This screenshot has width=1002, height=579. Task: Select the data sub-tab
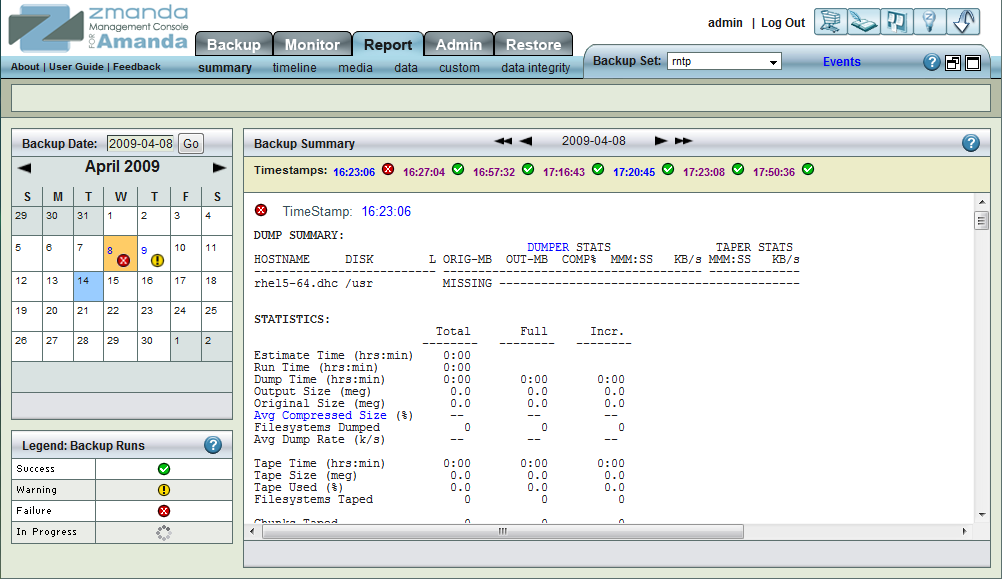click(x=406, y=68)
